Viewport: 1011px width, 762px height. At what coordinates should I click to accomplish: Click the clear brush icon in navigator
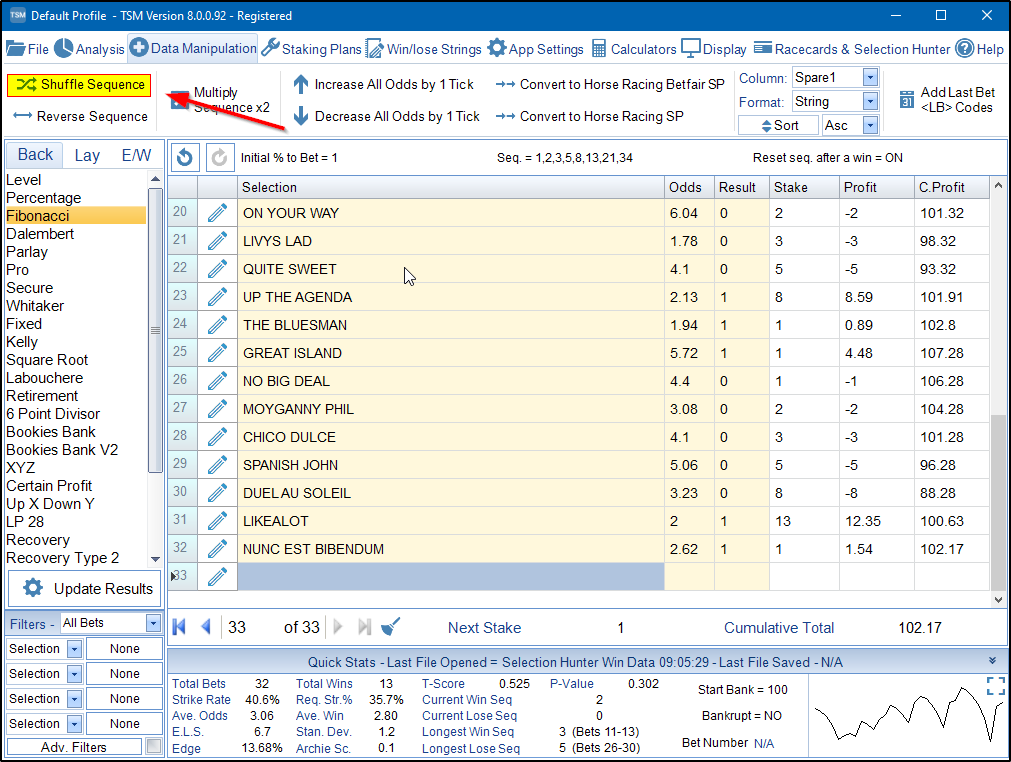click(392, 627)
